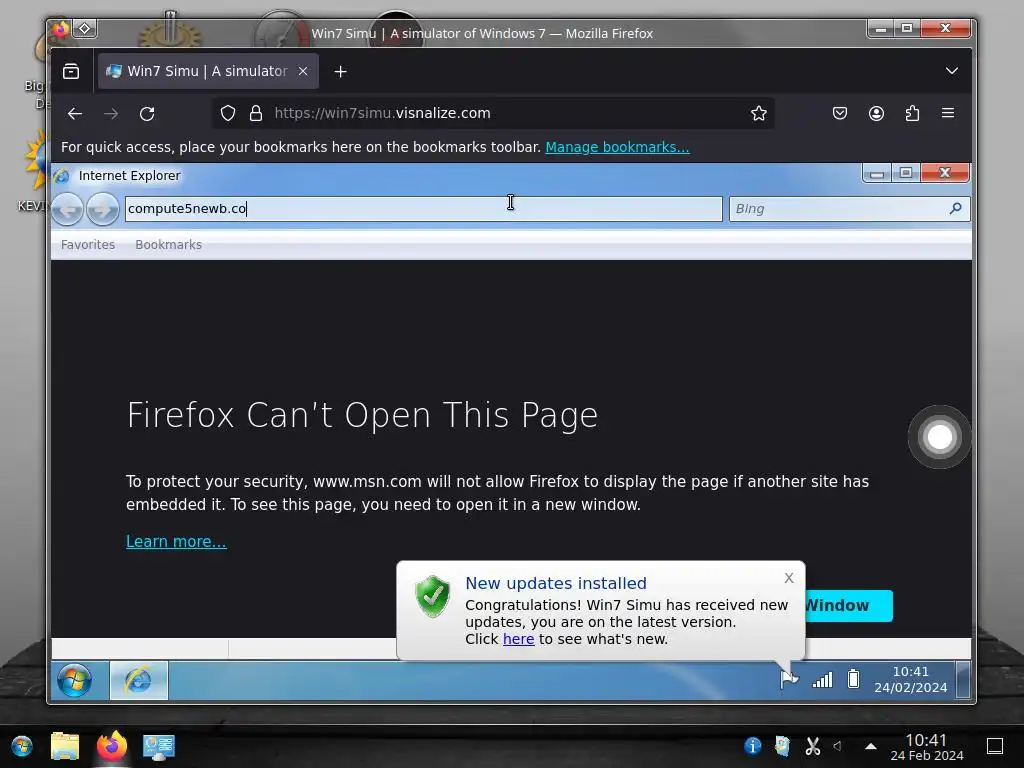Click the Open in New Window button
1024x768 pixels.
(x=848, y=605)
